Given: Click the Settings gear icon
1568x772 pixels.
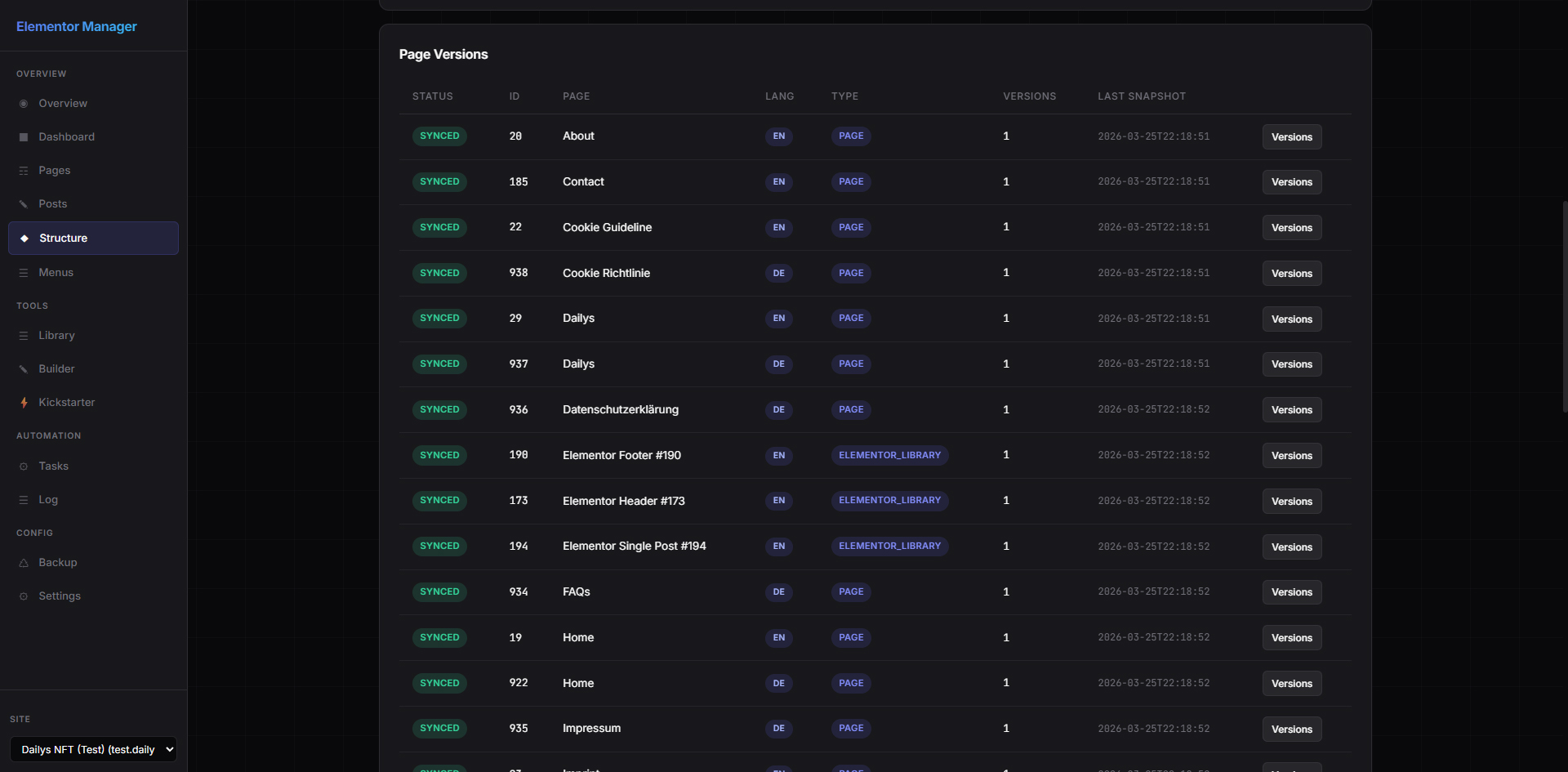Looking at the screenshot, I should (24, 596).
